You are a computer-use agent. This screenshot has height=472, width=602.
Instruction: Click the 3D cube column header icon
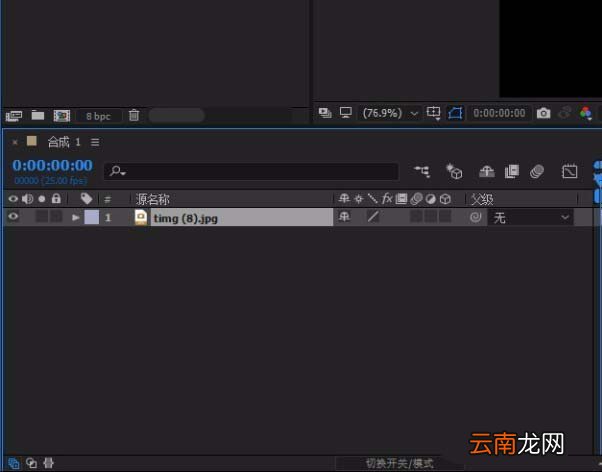[445, 199]
